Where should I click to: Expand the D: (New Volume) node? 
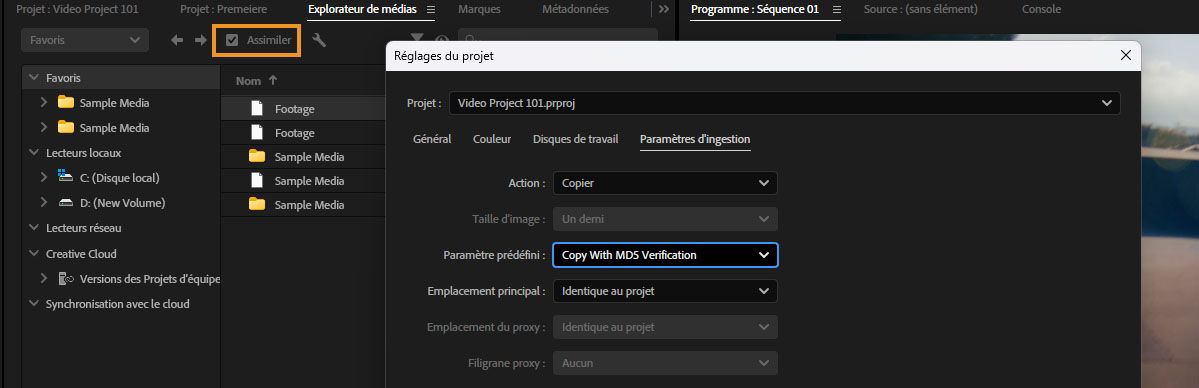pos(44,203)
